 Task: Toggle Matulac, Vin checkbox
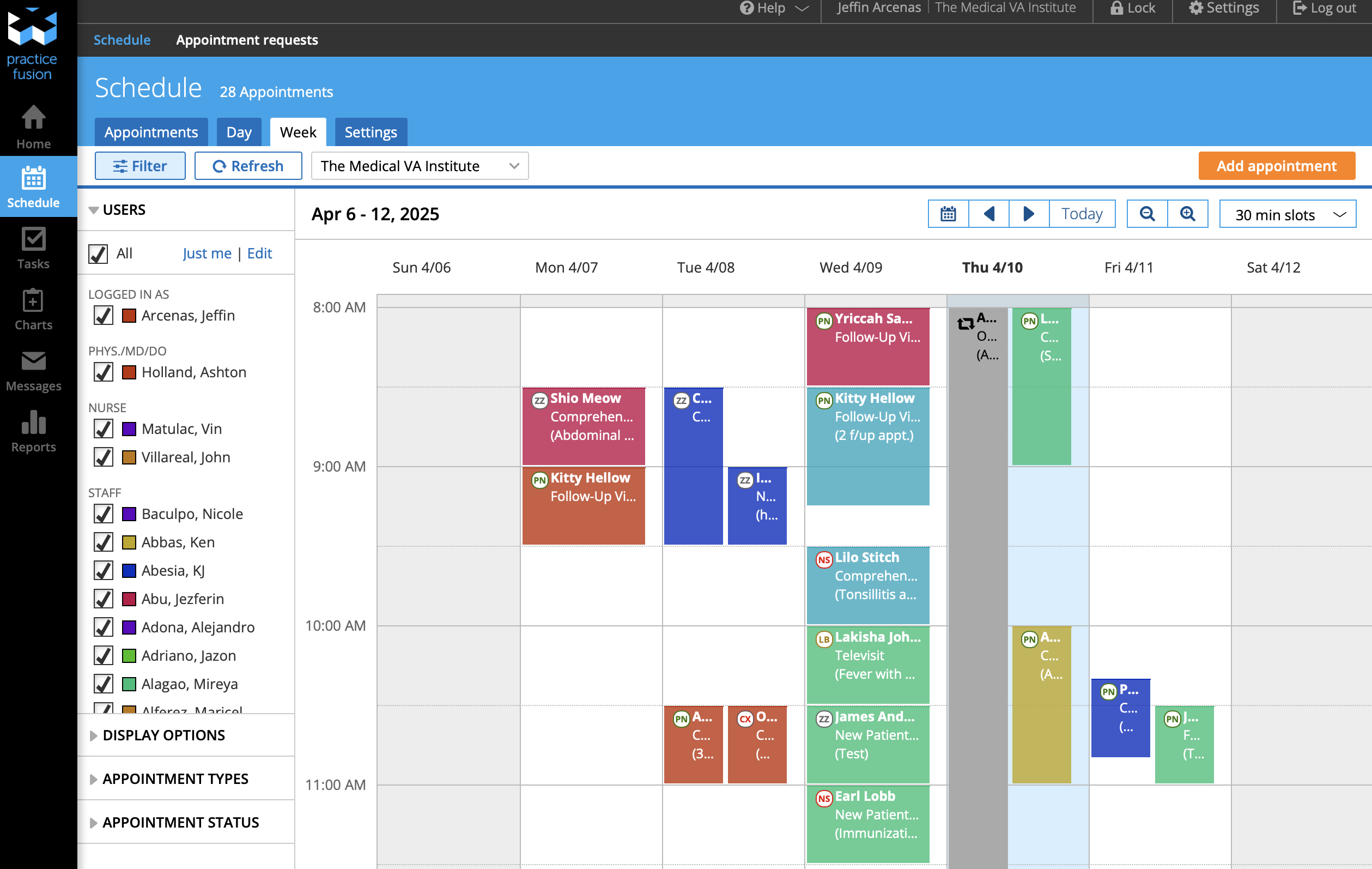pyautogui.click(x=103, y=429)
